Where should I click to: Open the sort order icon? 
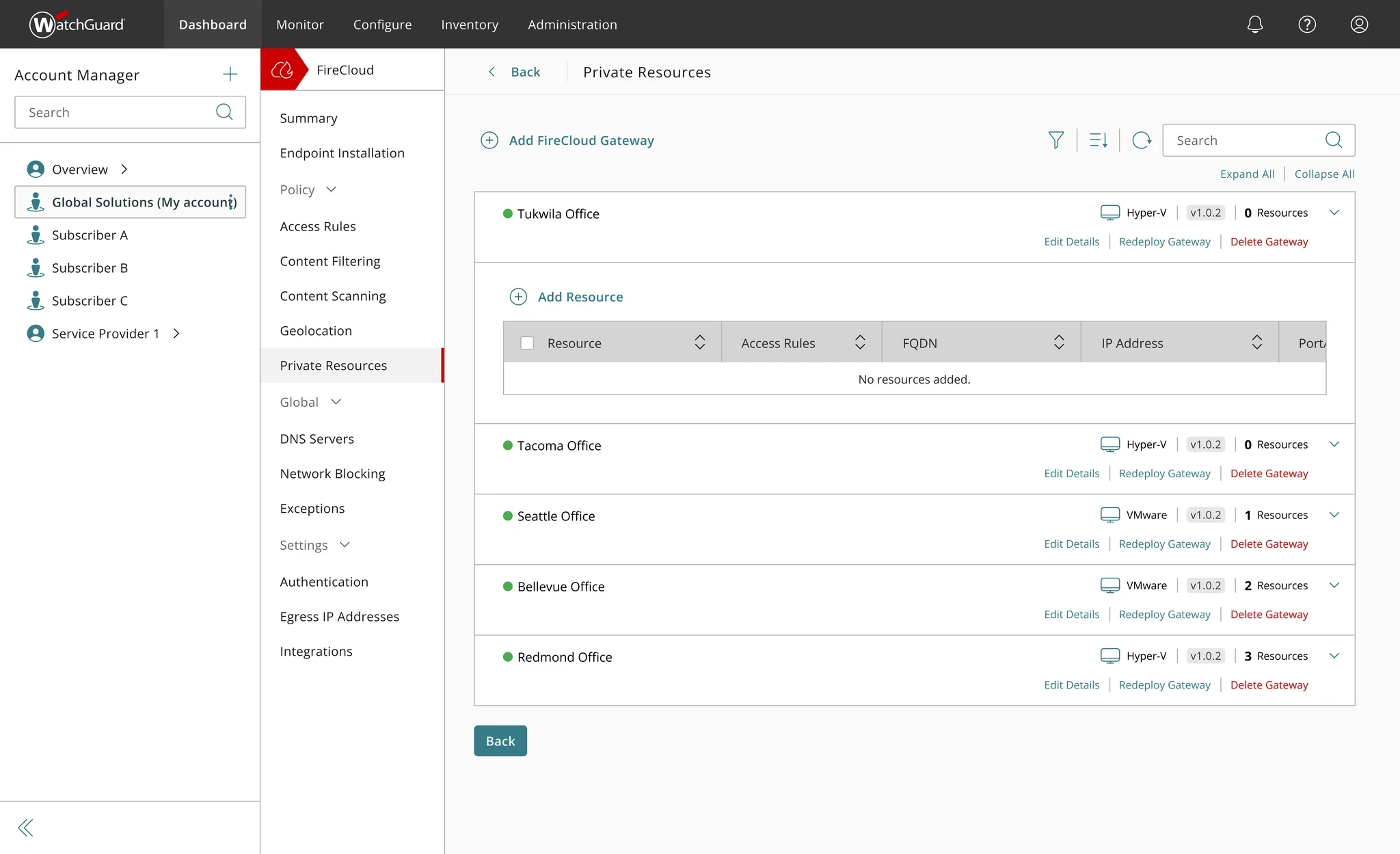(1099, 140)
